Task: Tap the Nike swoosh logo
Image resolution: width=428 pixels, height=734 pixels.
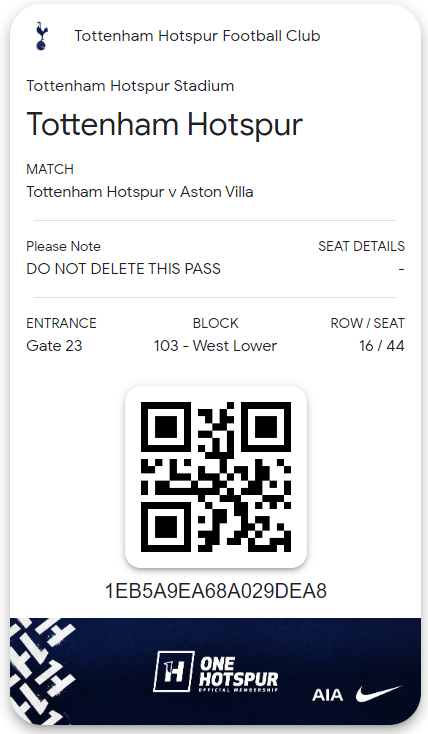Action: pyautogui.click(x=378, y=694)
